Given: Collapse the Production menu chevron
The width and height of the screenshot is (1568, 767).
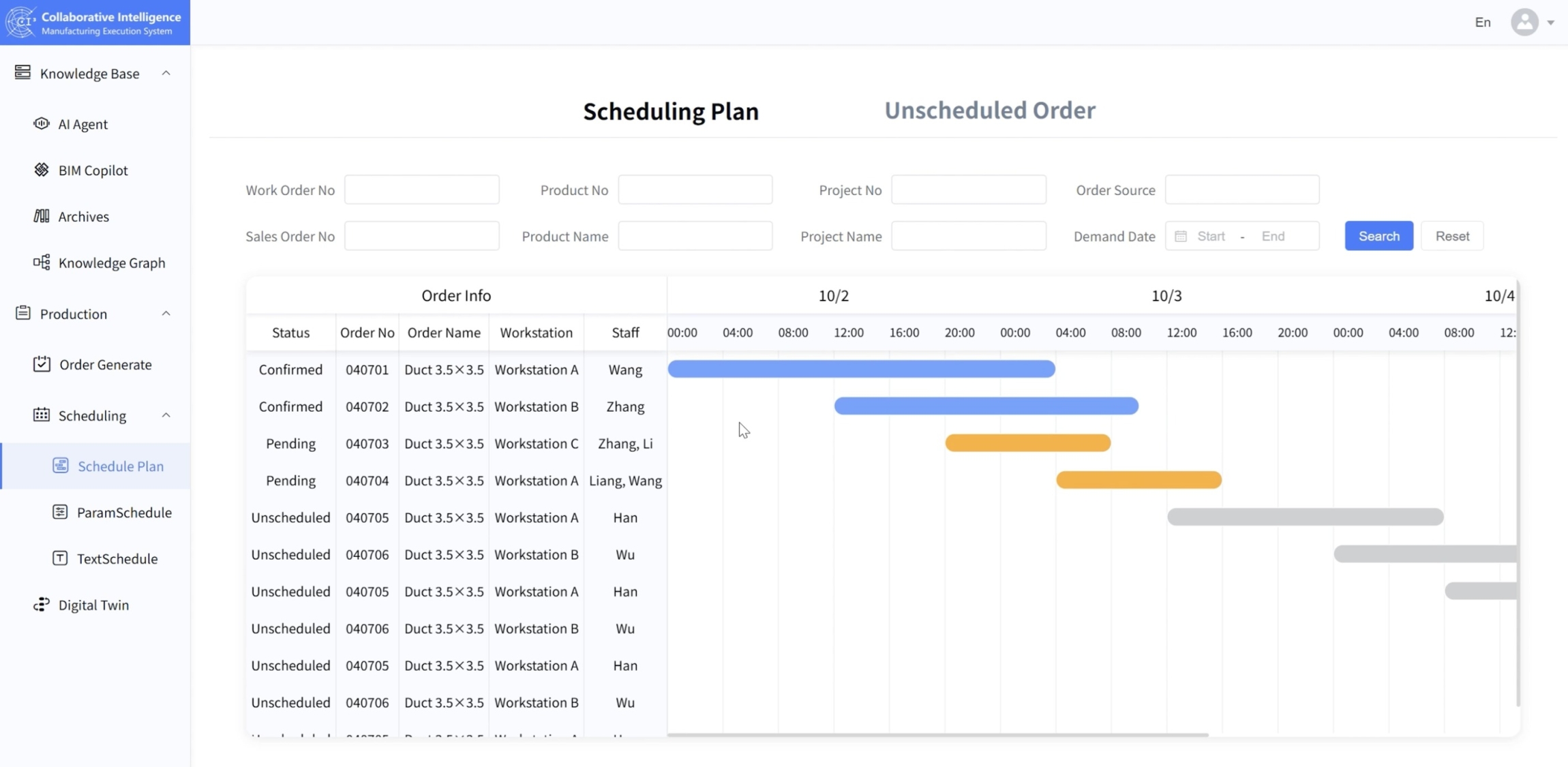Looking at the screenshot, I should [x=166, y=314].
